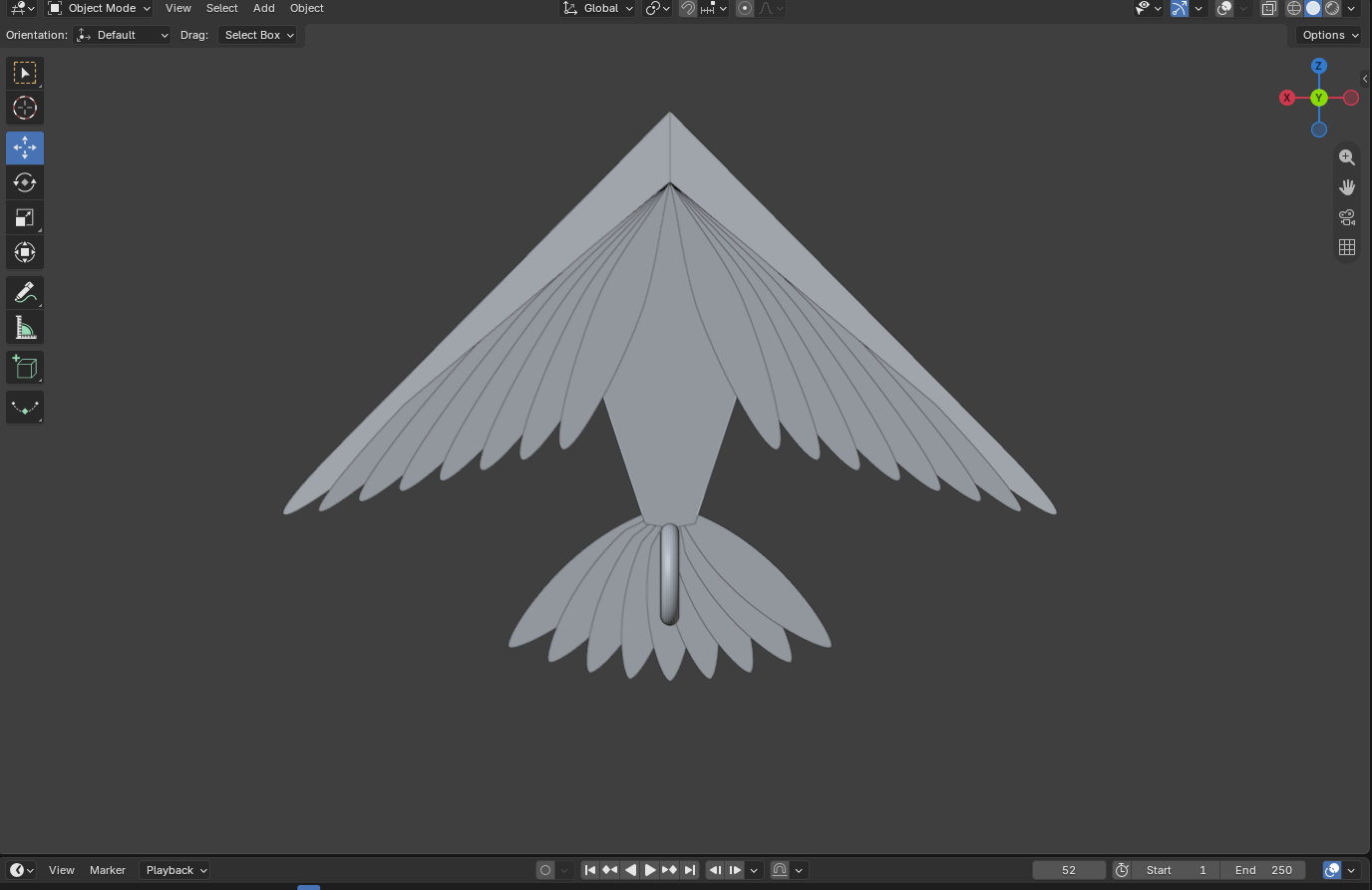Select the Rotate tool
Screen dimensions: 1372x890
tap(25, 182)
